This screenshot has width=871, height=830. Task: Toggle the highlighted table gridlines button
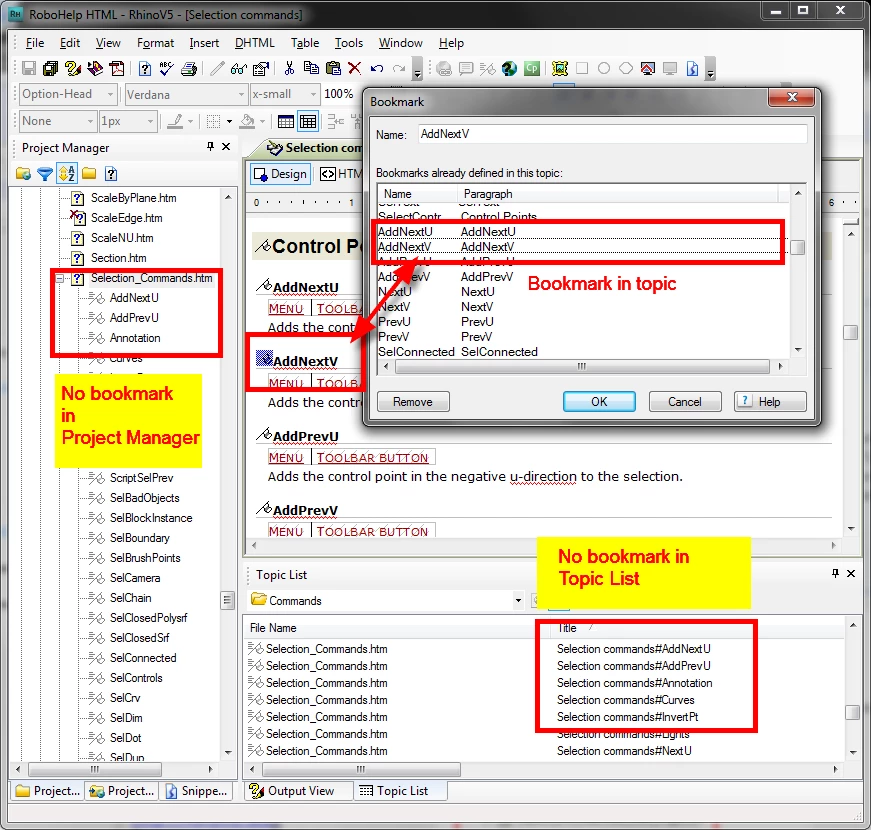pos(308,121)
